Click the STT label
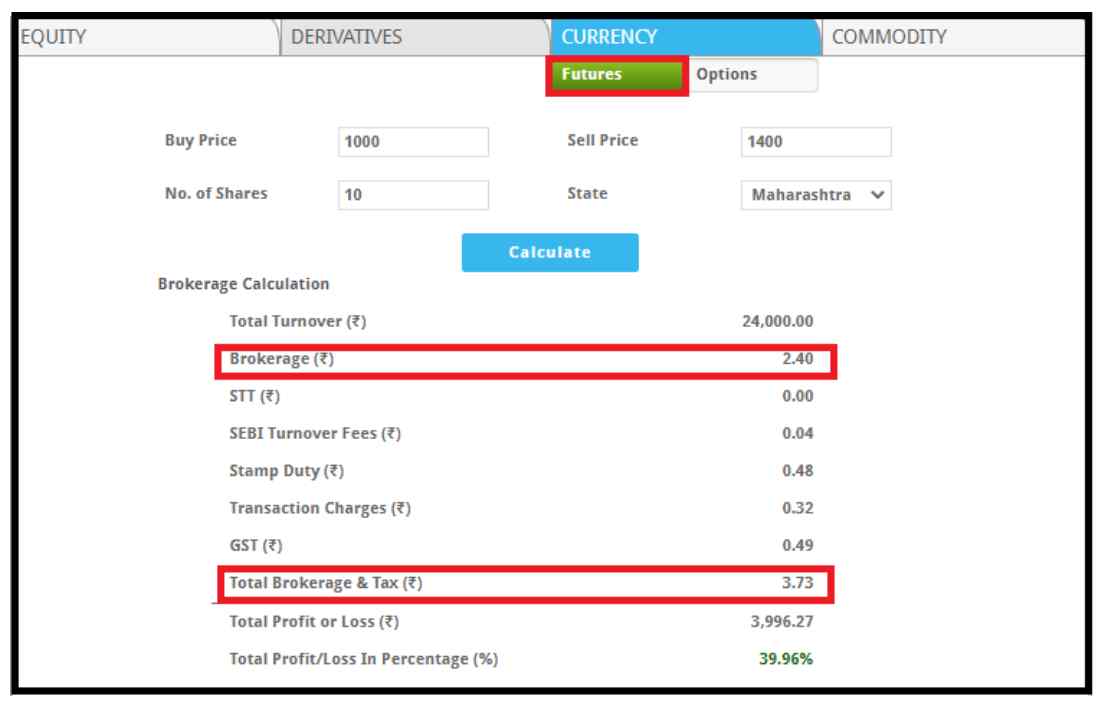Screen dimensions: 1106x702 tap(255, 397)
